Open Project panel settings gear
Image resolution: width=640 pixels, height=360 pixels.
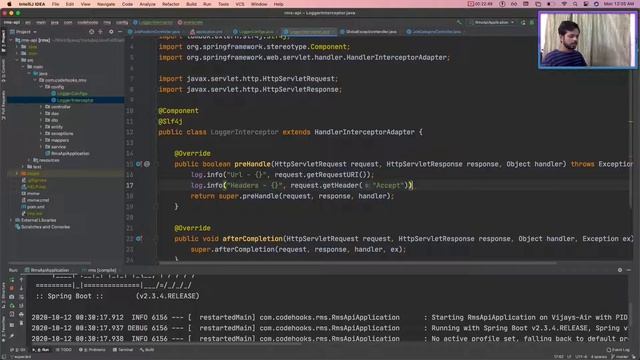pyautogui.click(x=111, y=31)
